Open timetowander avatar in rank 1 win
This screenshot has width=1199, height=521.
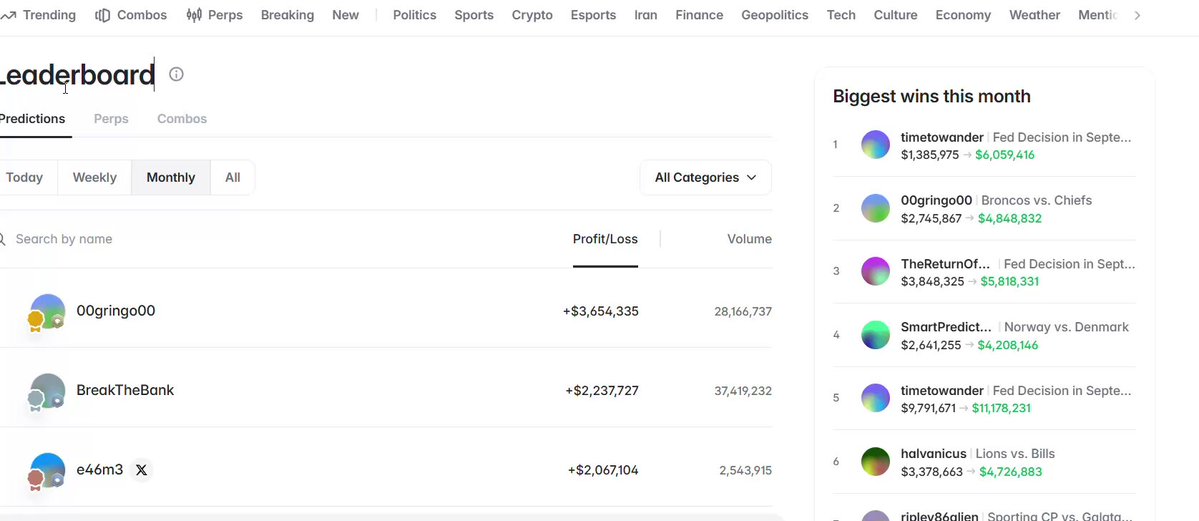tap(876, 145)
